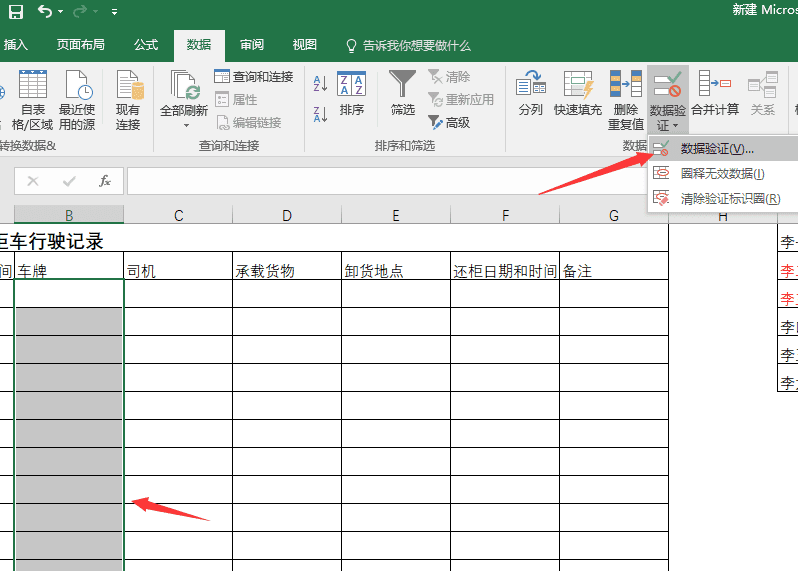The width and height of the screenshot is (798, 571).
Task: Click the insert function fx button
Action: [x=105, y=181]
